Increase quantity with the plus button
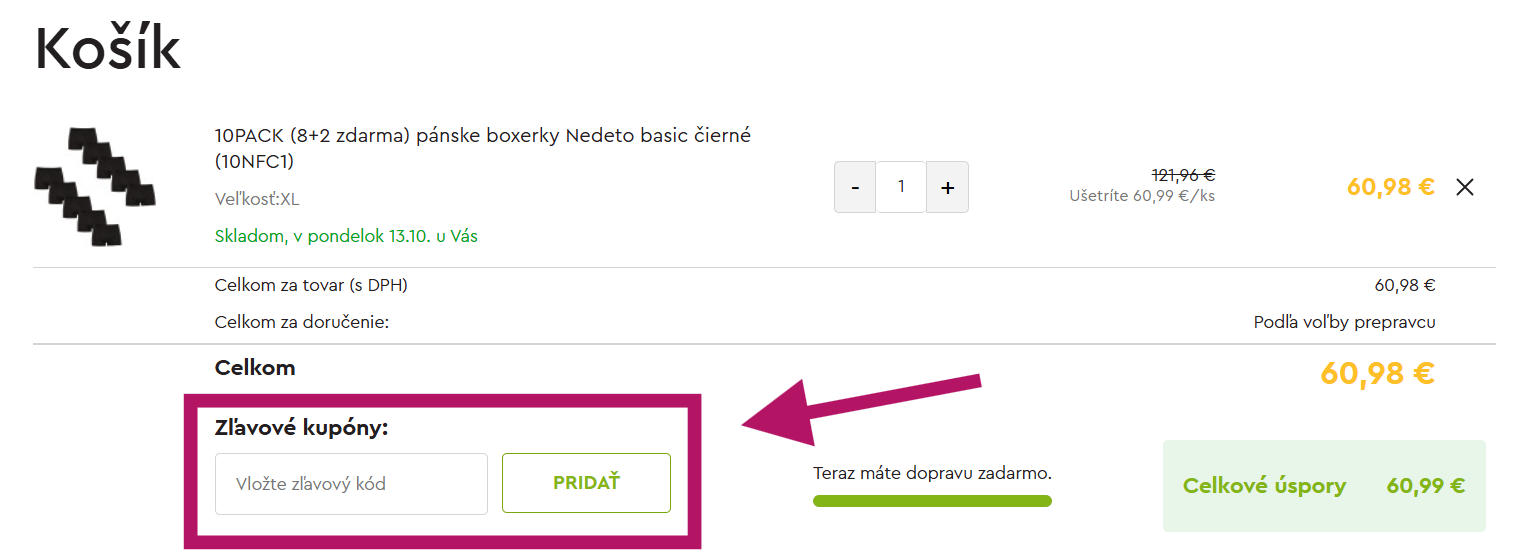This screenshot has width=1527, height=553. click(x=947, y=187)
